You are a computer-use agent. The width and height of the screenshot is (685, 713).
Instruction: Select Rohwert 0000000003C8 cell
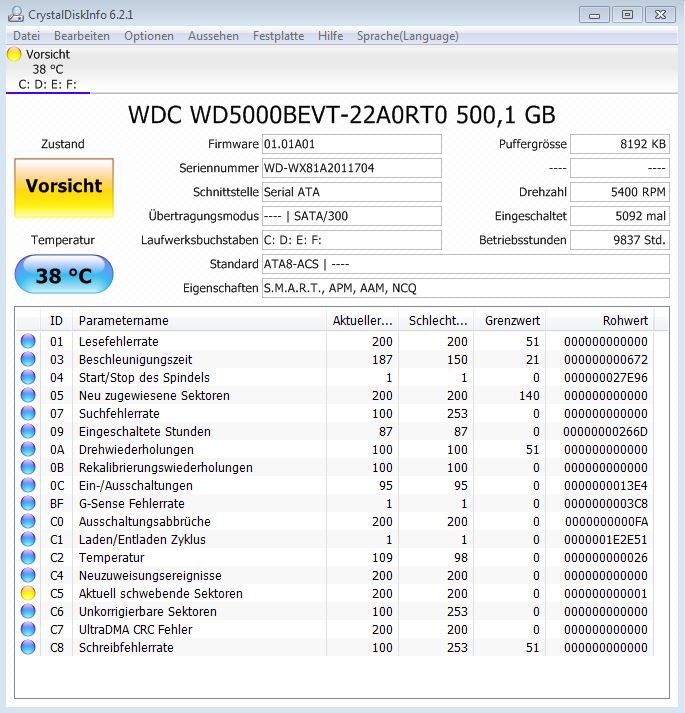point(606,503)
